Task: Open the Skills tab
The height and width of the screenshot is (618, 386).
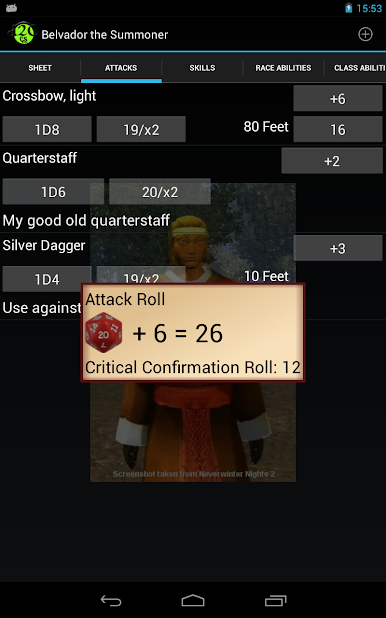Action: [202, 68]
